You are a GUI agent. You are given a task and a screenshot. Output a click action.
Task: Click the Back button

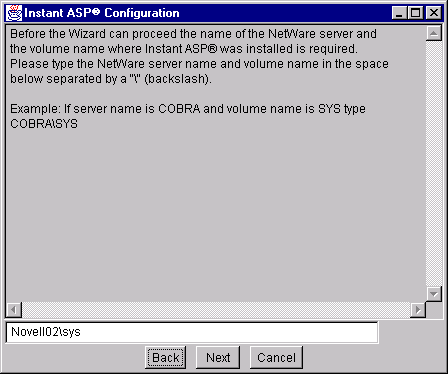pyautogui.click(x=165, y=357)
